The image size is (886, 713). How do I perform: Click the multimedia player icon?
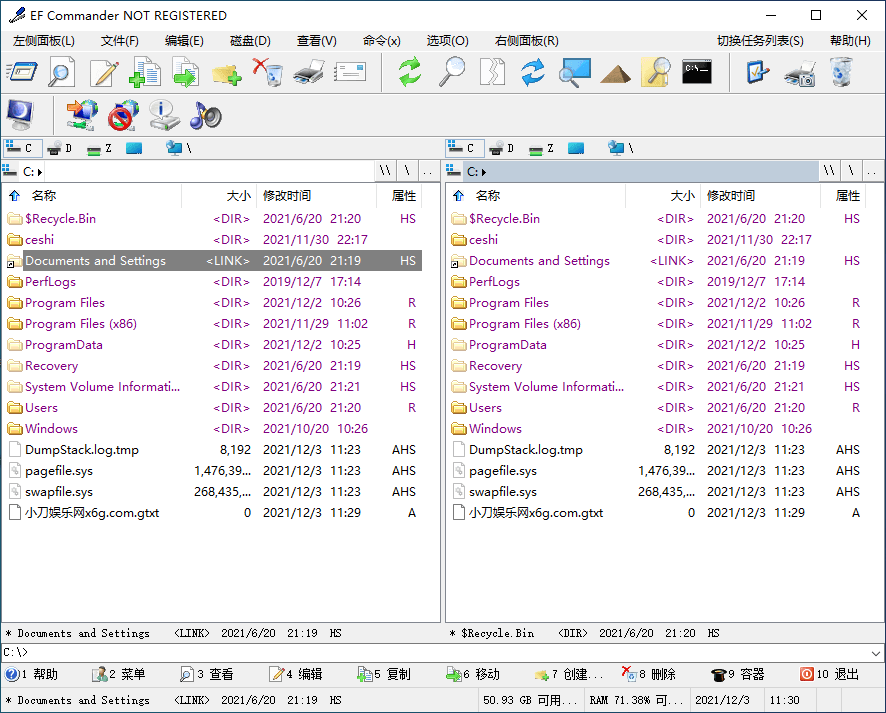pos(204,115)
